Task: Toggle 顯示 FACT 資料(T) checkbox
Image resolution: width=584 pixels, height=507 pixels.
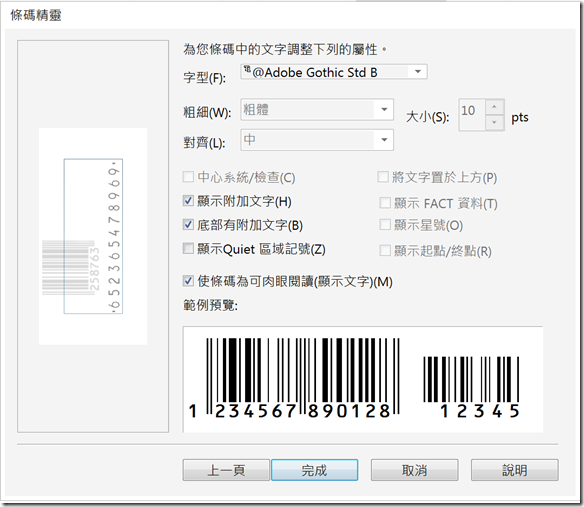Action: 385,203
